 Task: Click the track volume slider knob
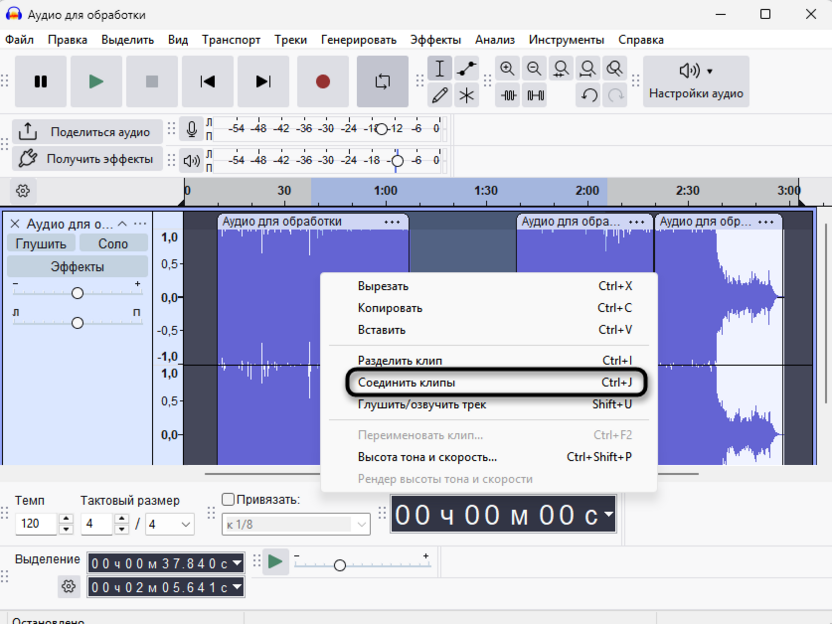tap(77, 293)
